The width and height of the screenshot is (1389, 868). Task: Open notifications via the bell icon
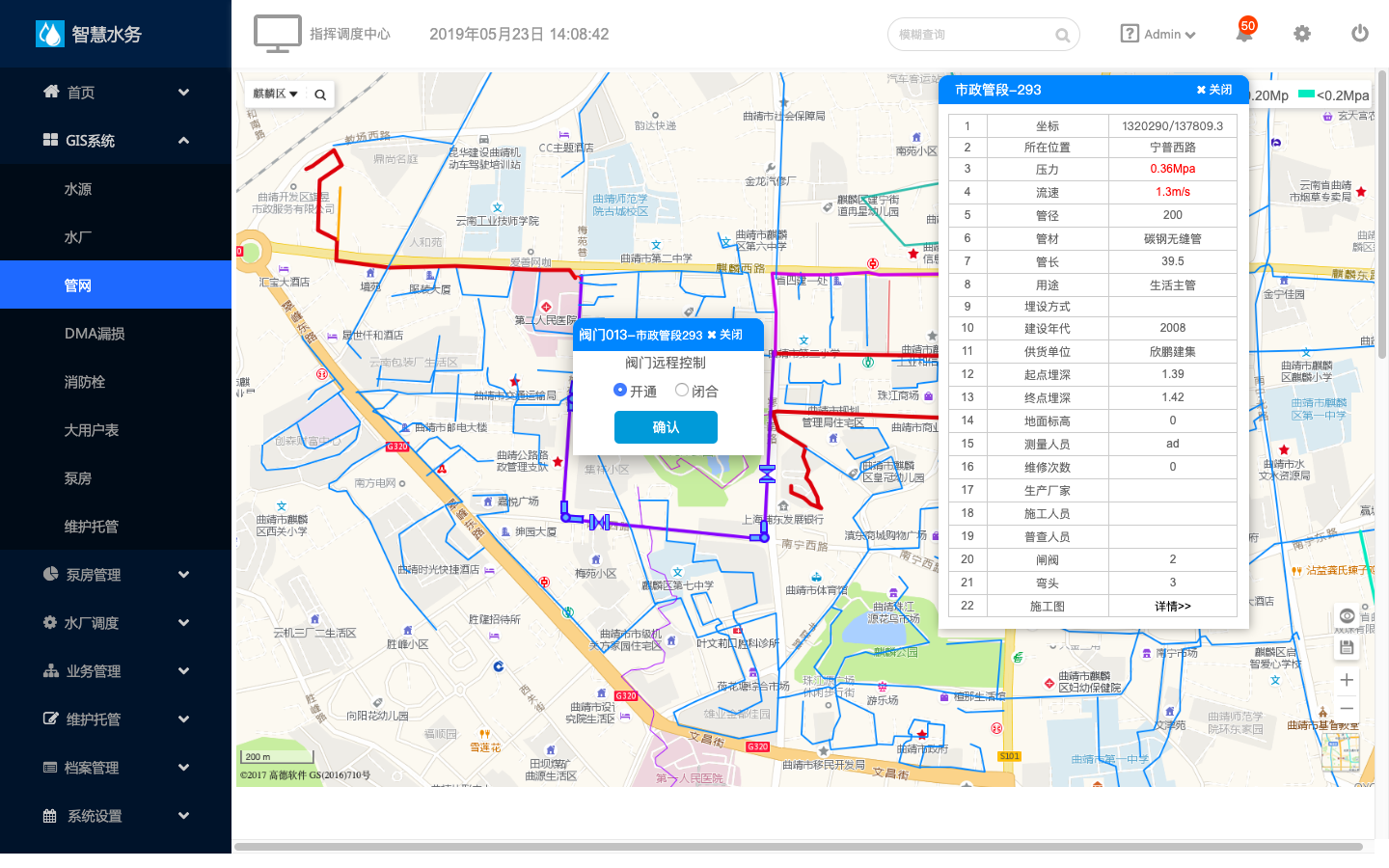[x=1244, y=34]
